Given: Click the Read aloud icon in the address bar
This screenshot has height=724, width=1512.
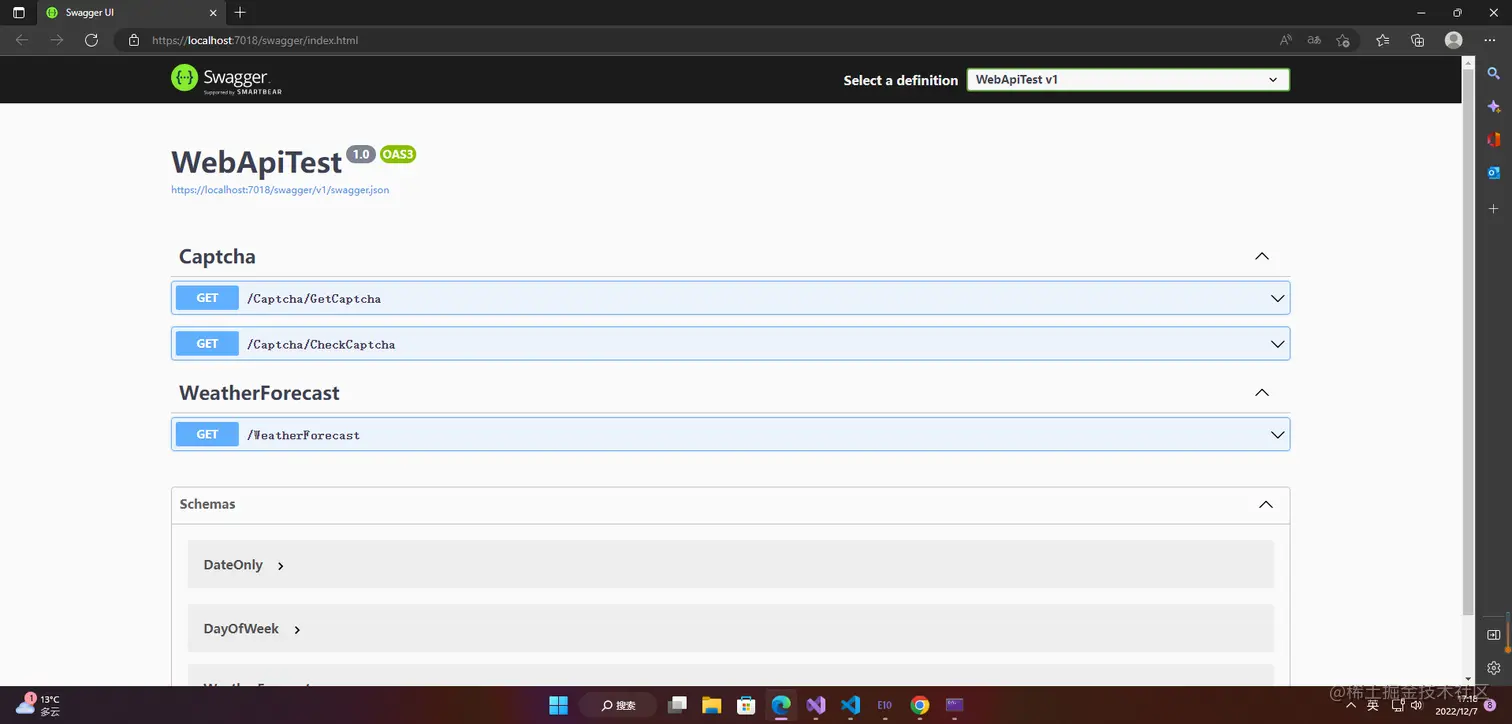Looking at the screenshot, I should pyautogui.click(x=1286, y=40).
